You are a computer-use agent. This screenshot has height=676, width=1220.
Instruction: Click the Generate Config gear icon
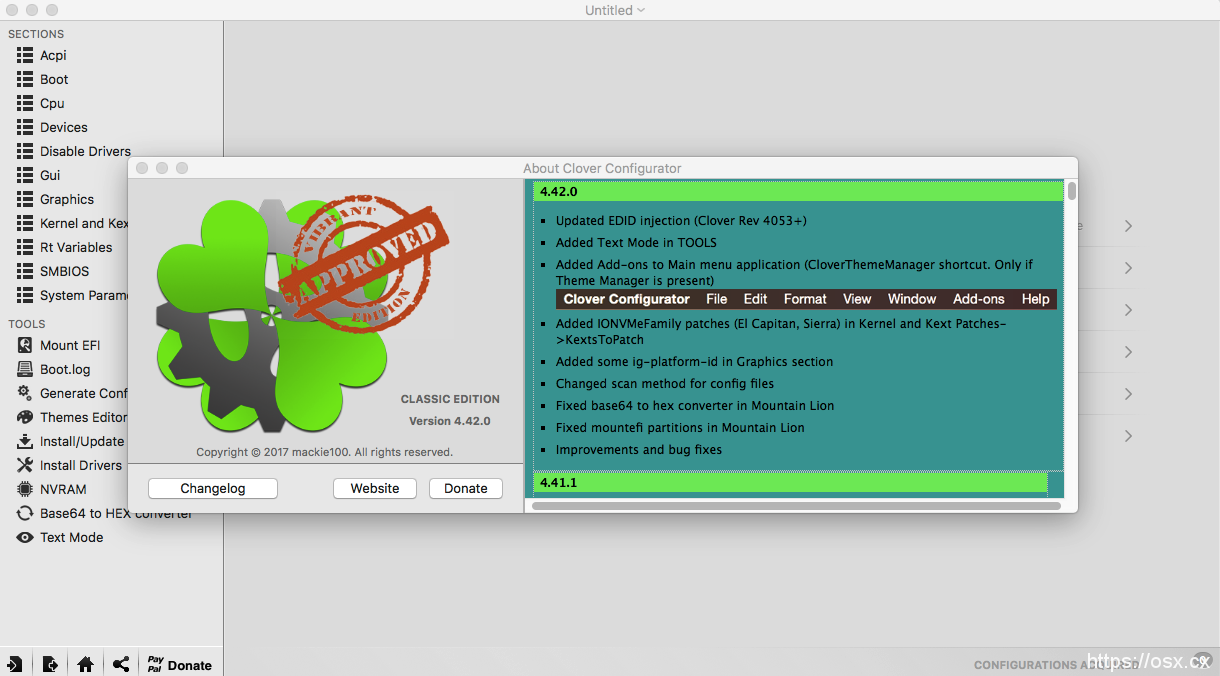coord(25,393)
